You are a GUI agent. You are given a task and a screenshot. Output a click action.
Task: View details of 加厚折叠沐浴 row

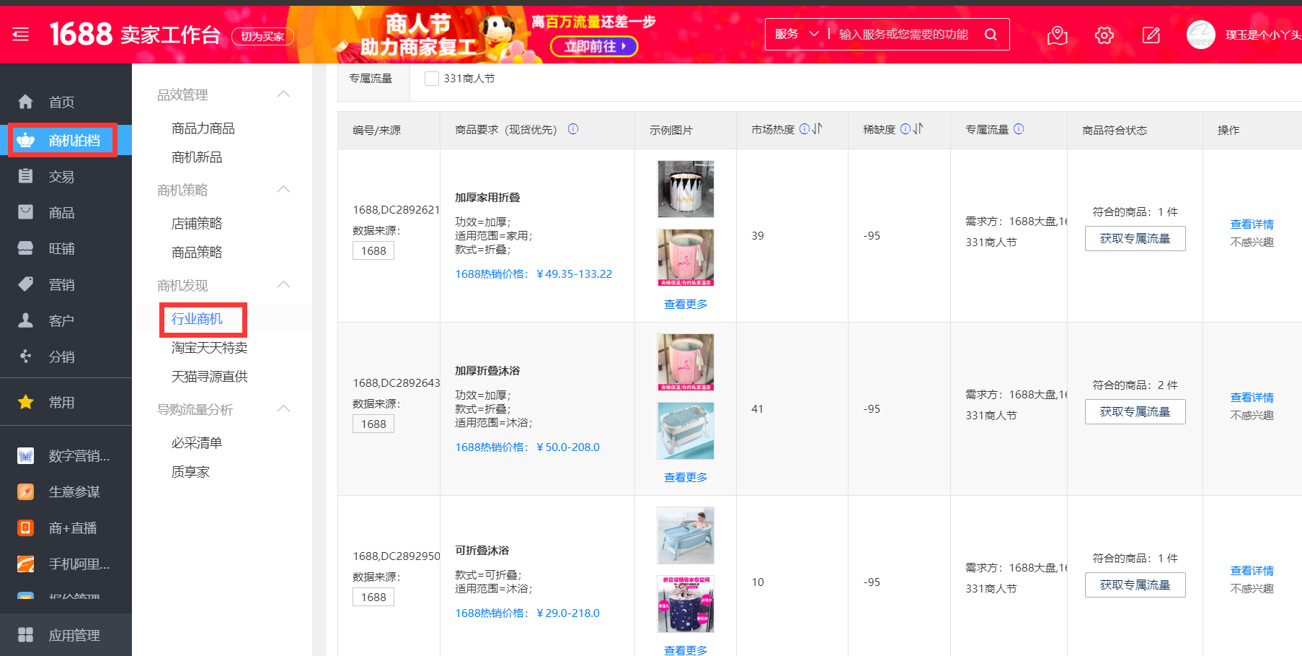tap(1251, 398)
